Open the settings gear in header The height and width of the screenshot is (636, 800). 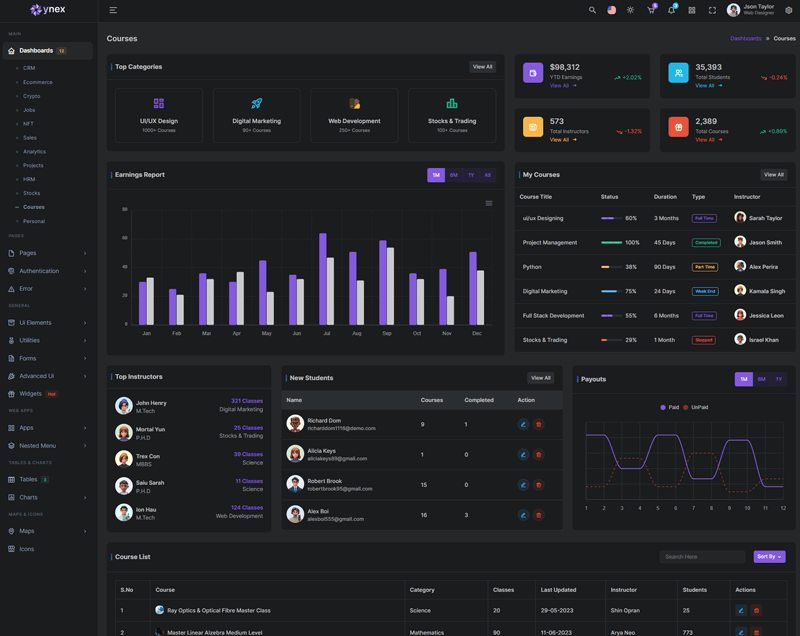(x=788, y=10)
